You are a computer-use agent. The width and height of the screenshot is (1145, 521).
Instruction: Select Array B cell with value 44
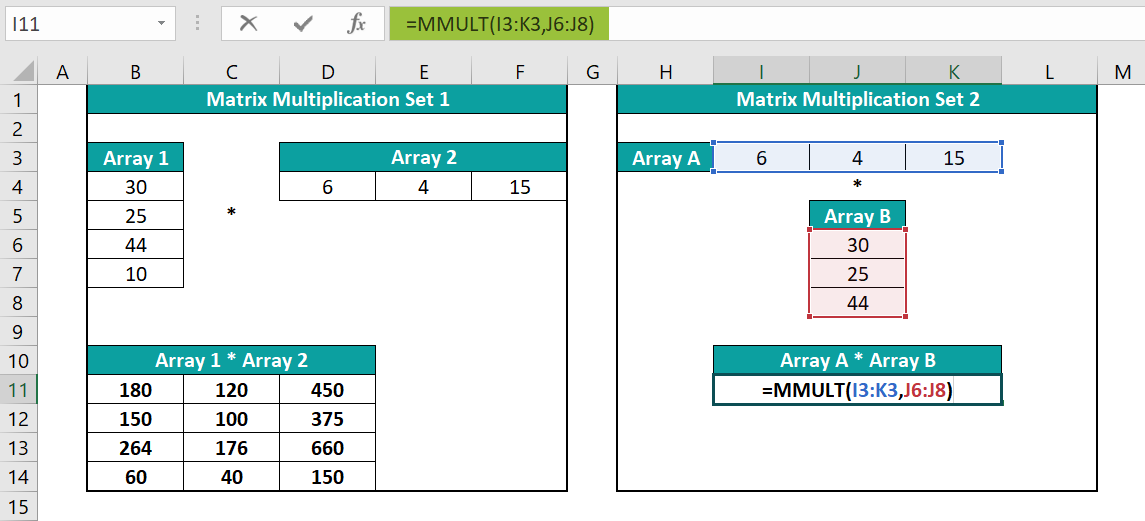click(x=857, y=303)
